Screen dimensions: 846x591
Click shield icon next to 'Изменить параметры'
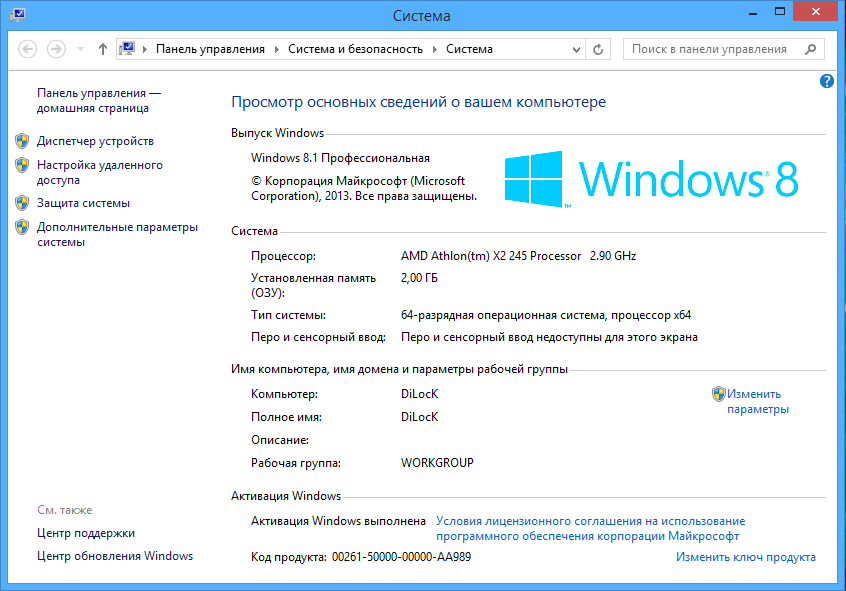(719, 394)
